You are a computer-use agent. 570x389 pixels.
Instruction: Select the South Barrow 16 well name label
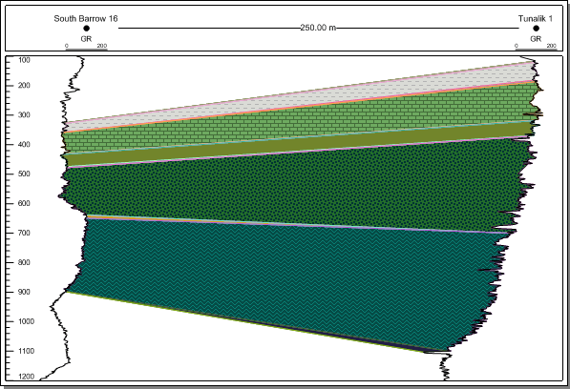tap(86, 19)
